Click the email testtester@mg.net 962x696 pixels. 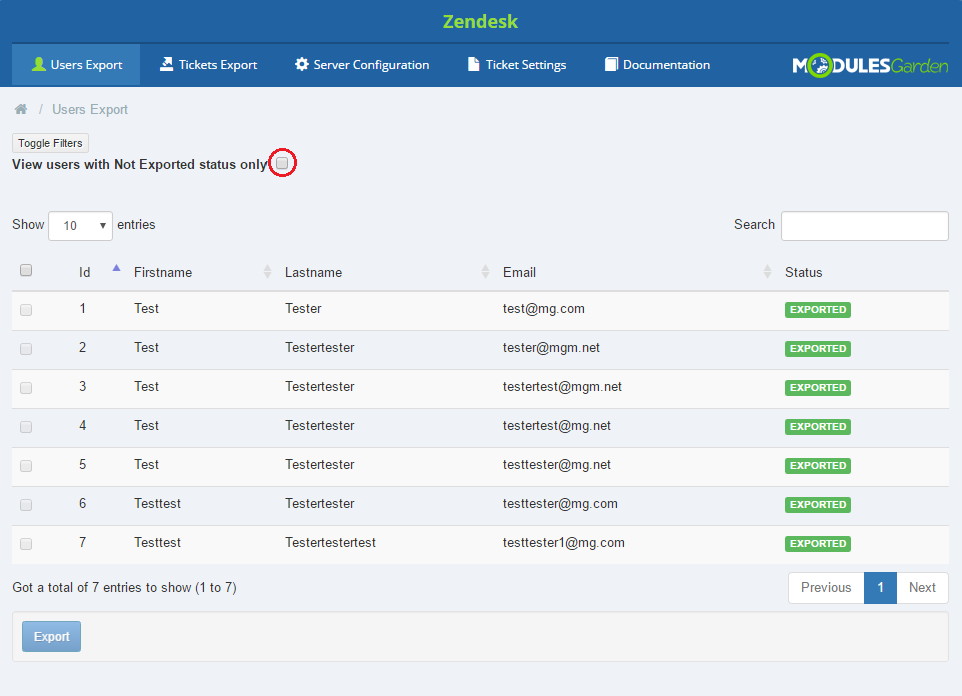coord(556,465)
